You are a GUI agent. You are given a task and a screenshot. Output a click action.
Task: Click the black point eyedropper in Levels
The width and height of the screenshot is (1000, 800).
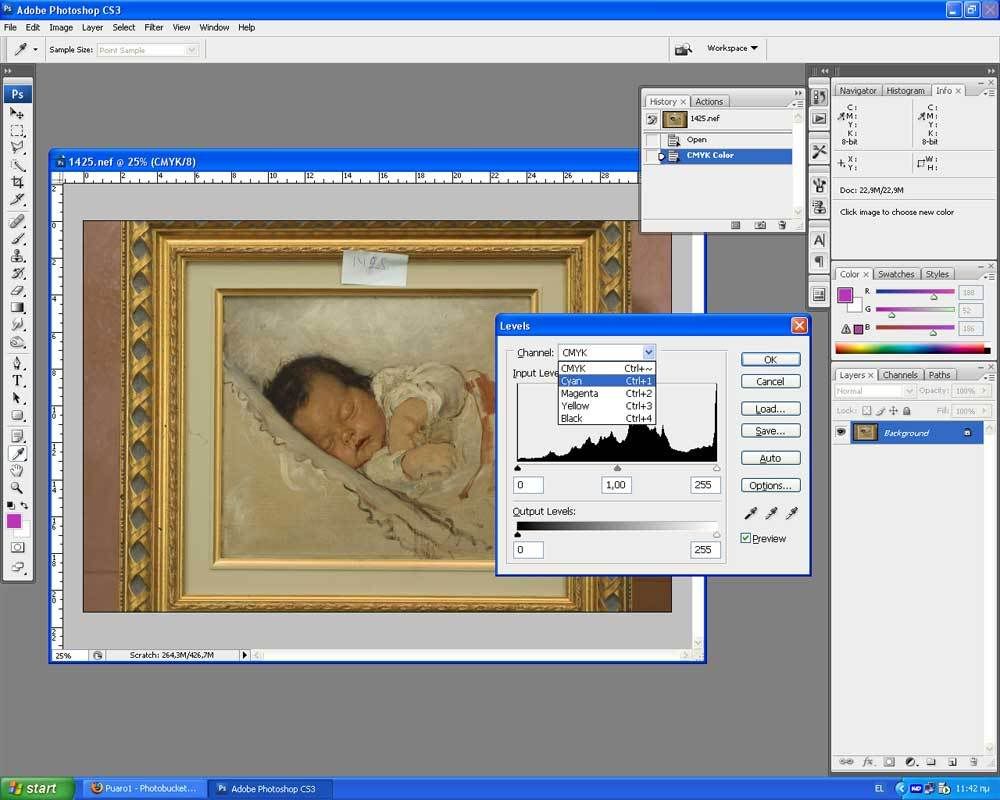click(x=749, y=513)
